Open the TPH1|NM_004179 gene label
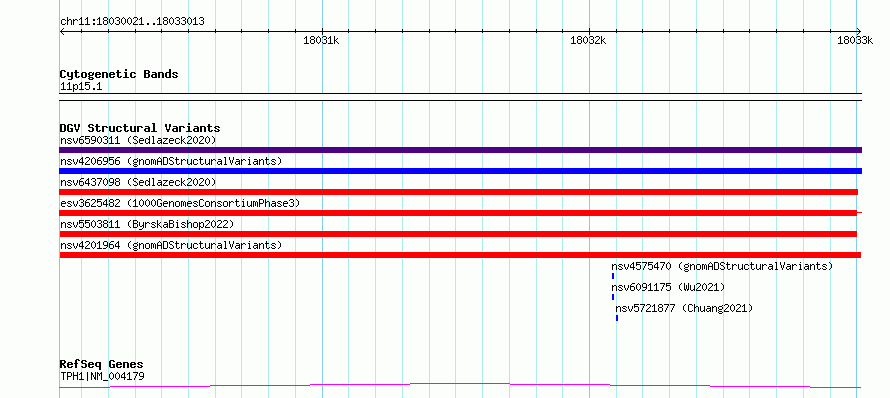Viewport: 890px width, 398px height. (x=102, y=376)
